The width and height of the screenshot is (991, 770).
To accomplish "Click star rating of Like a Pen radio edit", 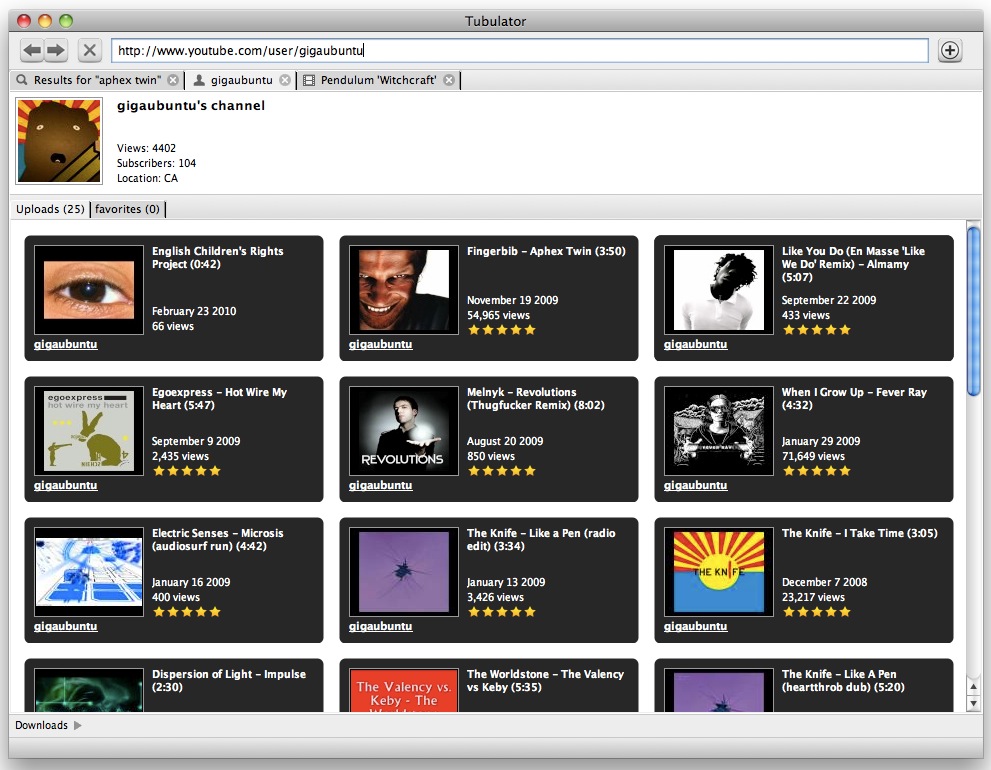I will pos(502,611).
